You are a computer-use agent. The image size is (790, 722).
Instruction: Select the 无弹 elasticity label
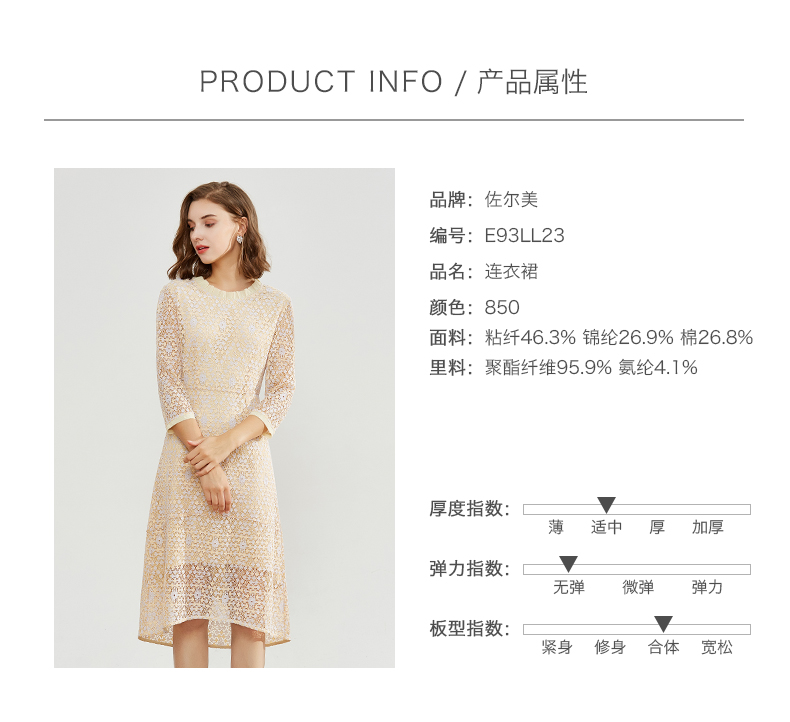tap(568, 587)
